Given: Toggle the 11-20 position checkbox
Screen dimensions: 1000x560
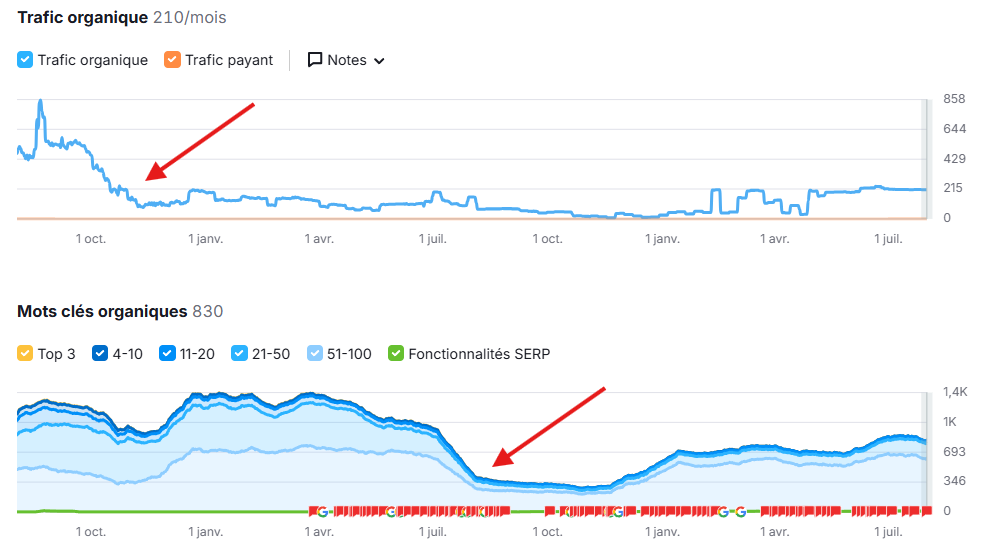Looking at the screenshot, I should coord(167,353).
